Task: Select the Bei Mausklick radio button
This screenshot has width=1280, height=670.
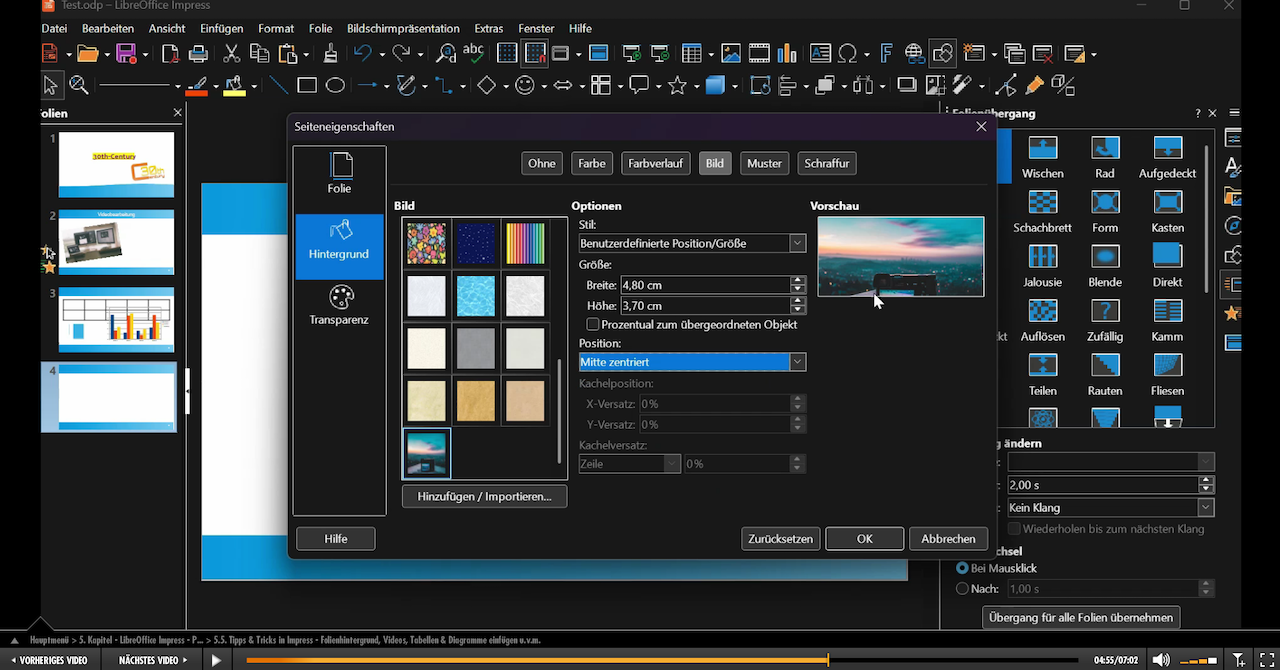Action: coord(962,568)
